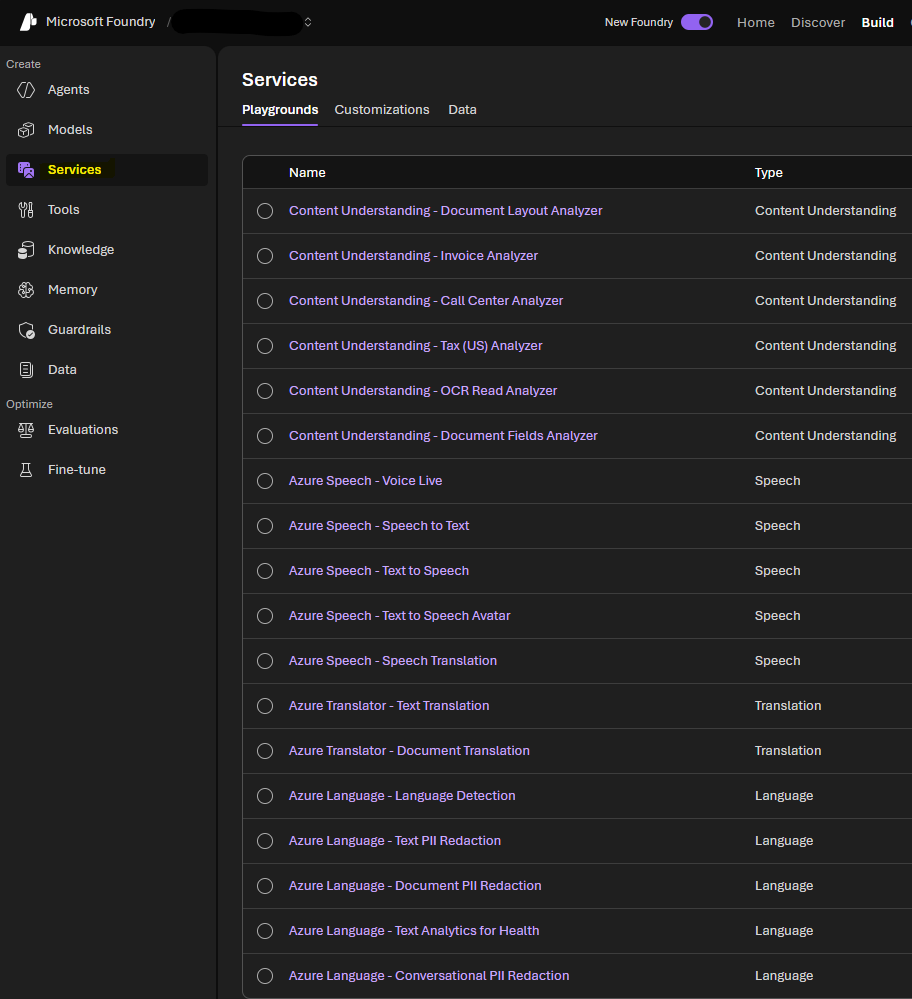
Task: Click the Name column header
Action: (x=307, y=173)
